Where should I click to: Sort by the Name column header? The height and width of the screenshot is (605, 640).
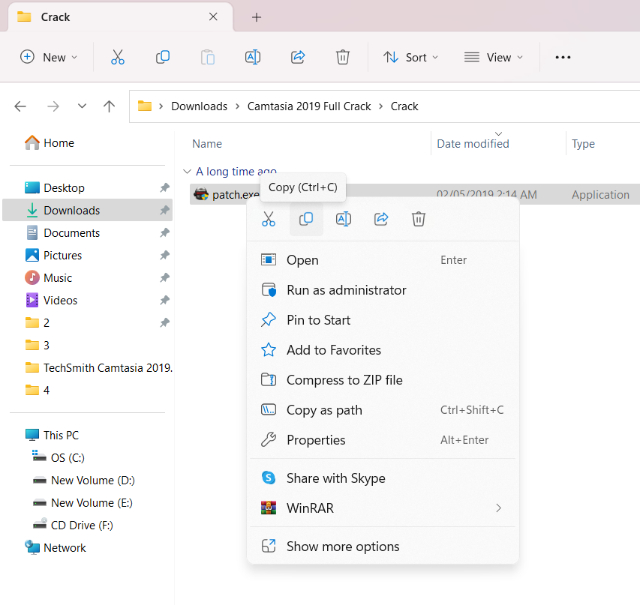pyautogui.click(x=207, y=144)
